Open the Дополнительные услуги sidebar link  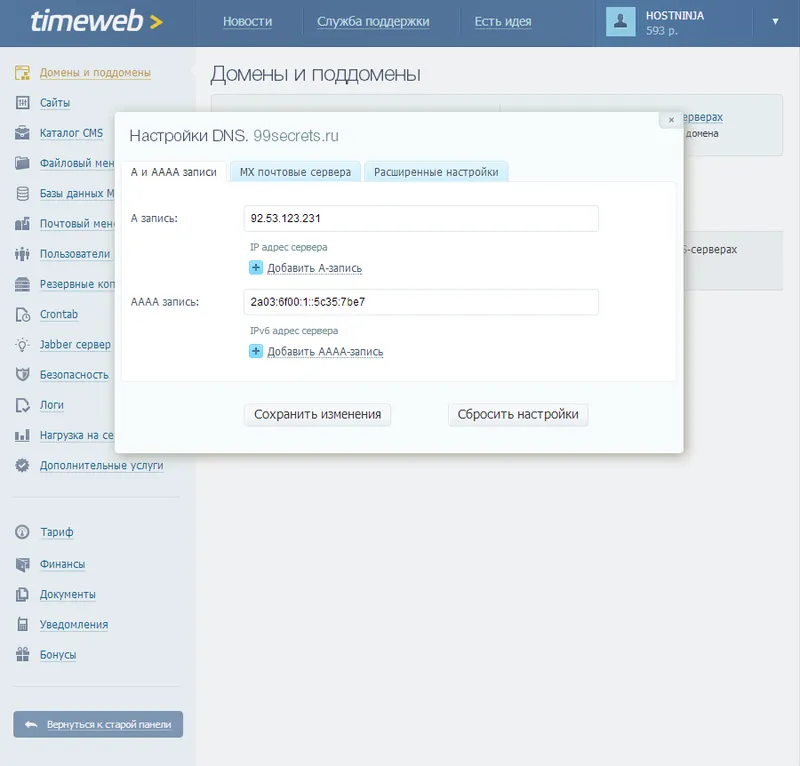coord(102,465)
